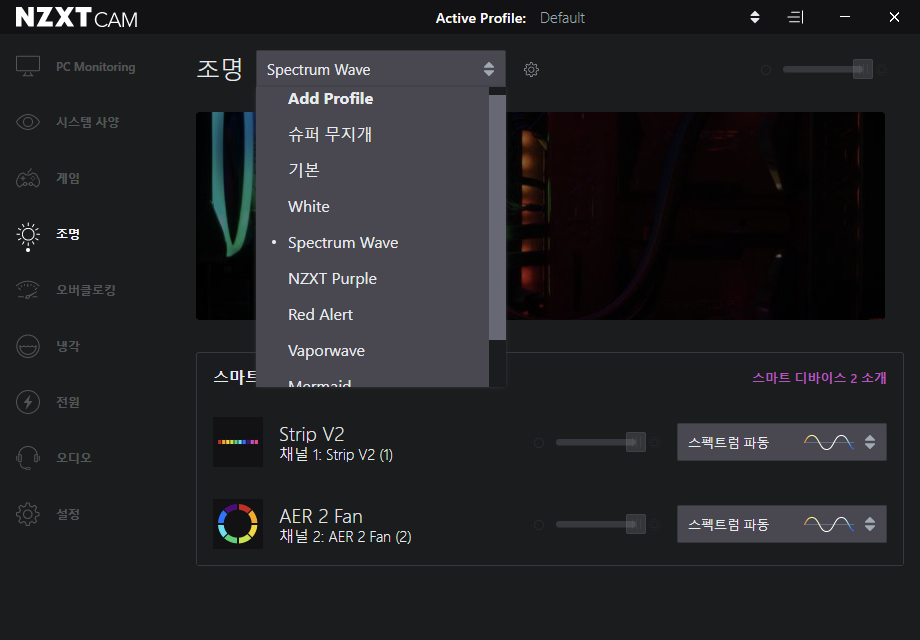The width and height of the screenshot is (920, 640).
Task: Click the Strip V2 rainbow strip thumbnail
Action: (238, 442)
